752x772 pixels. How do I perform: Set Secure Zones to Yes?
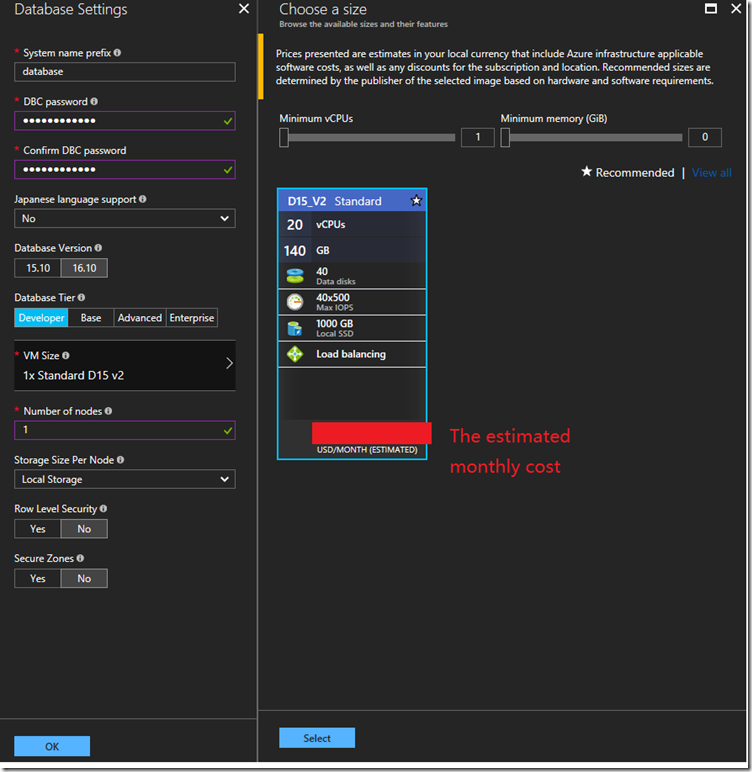pos(38,578)
